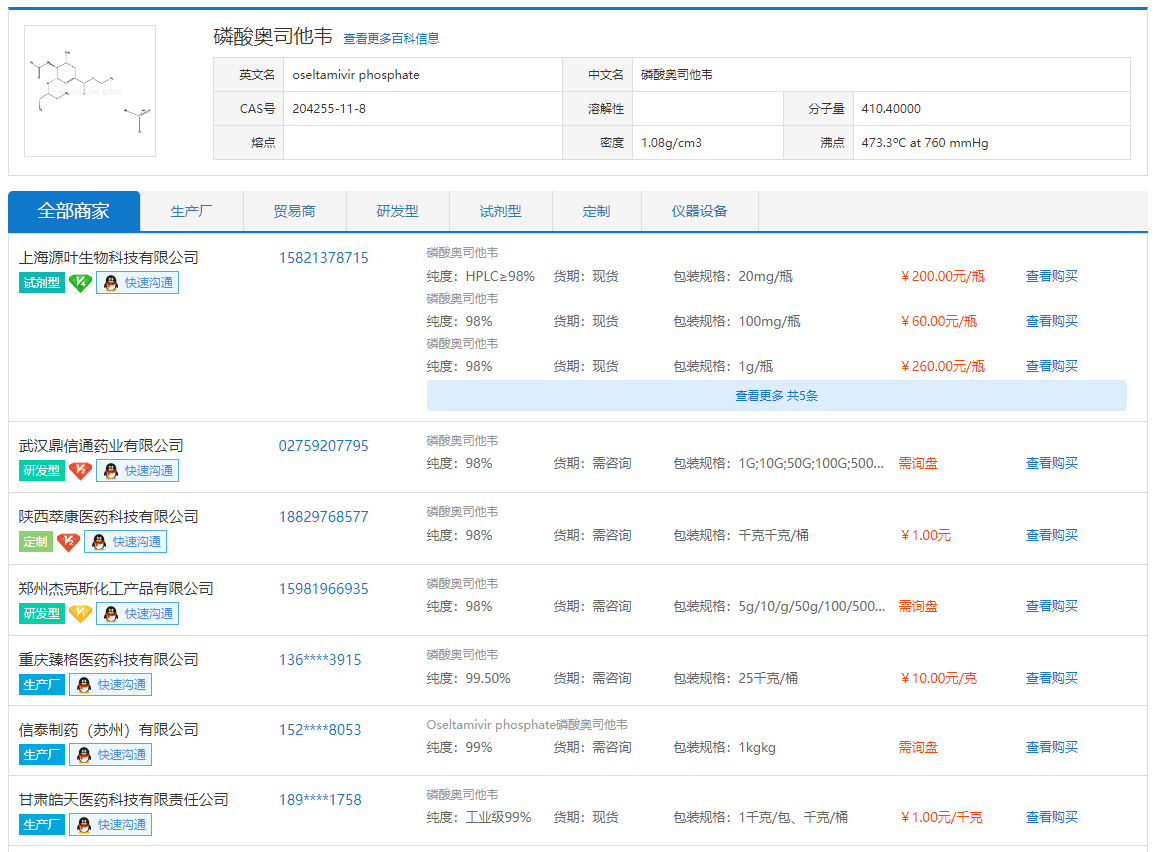Click the green V4 badge for 上海源叶生物

pyautogui.click(x=80, y=283)
